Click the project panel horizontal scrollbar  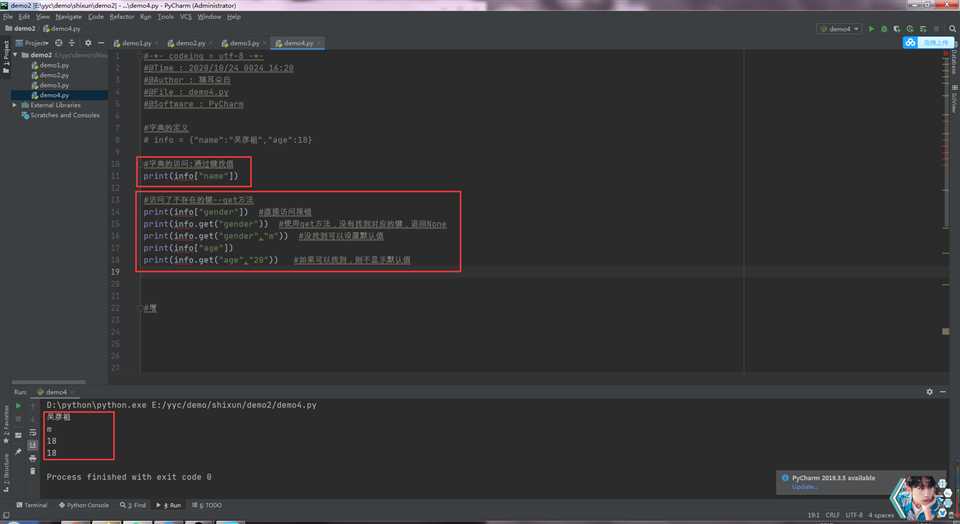coord(49,382)
